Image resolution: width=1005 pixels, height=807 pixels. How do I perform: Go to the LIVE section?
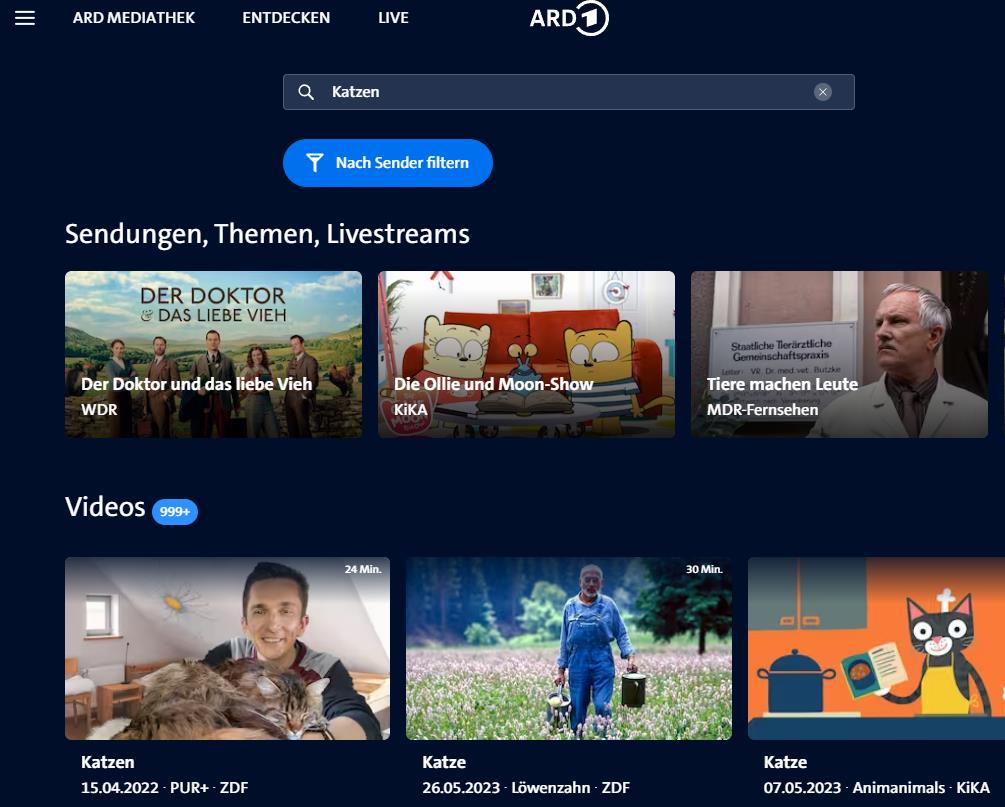pyautogui.click(x=393, y=18)
